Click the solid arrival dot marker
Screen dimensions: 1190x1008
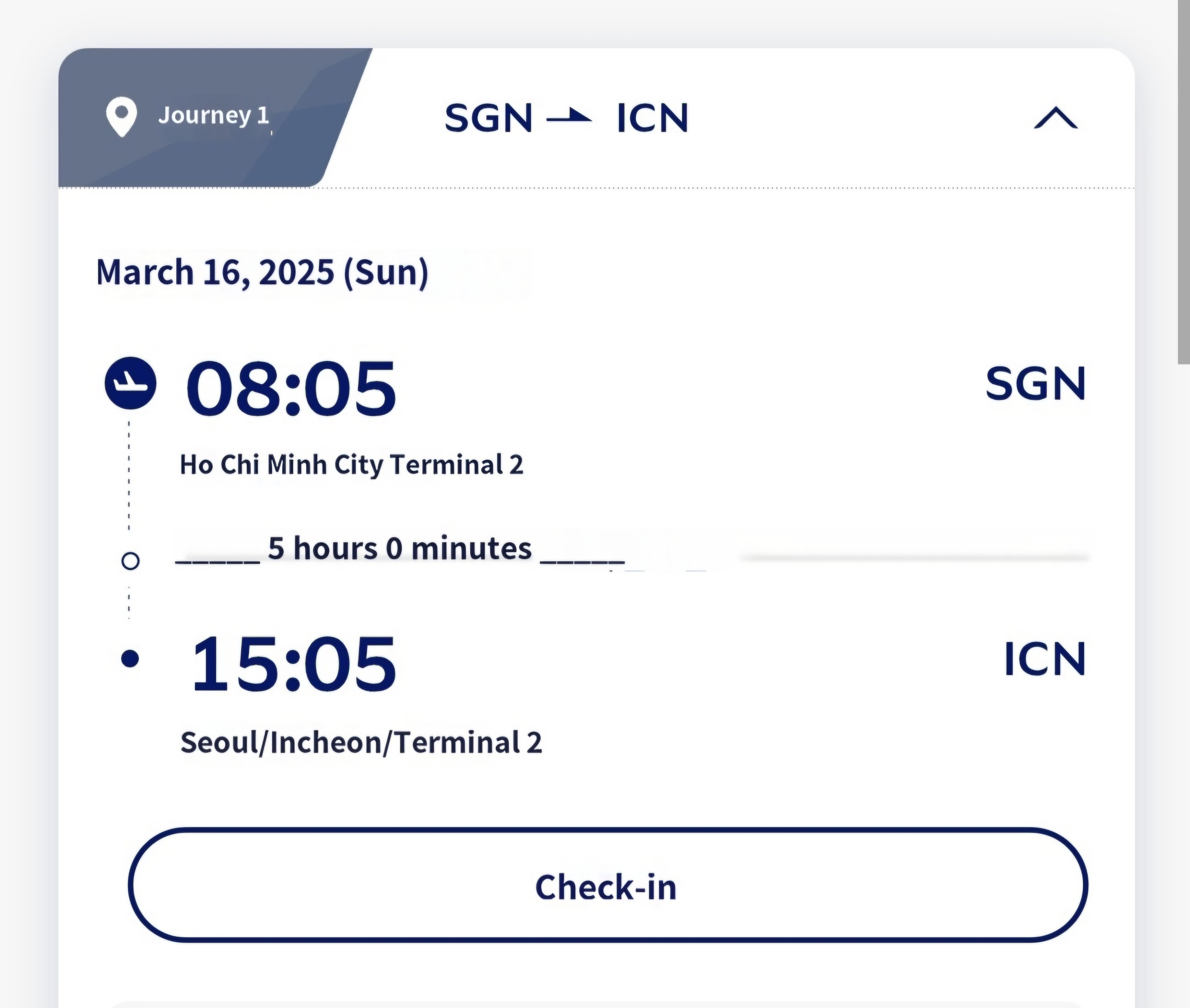(130, 659)
